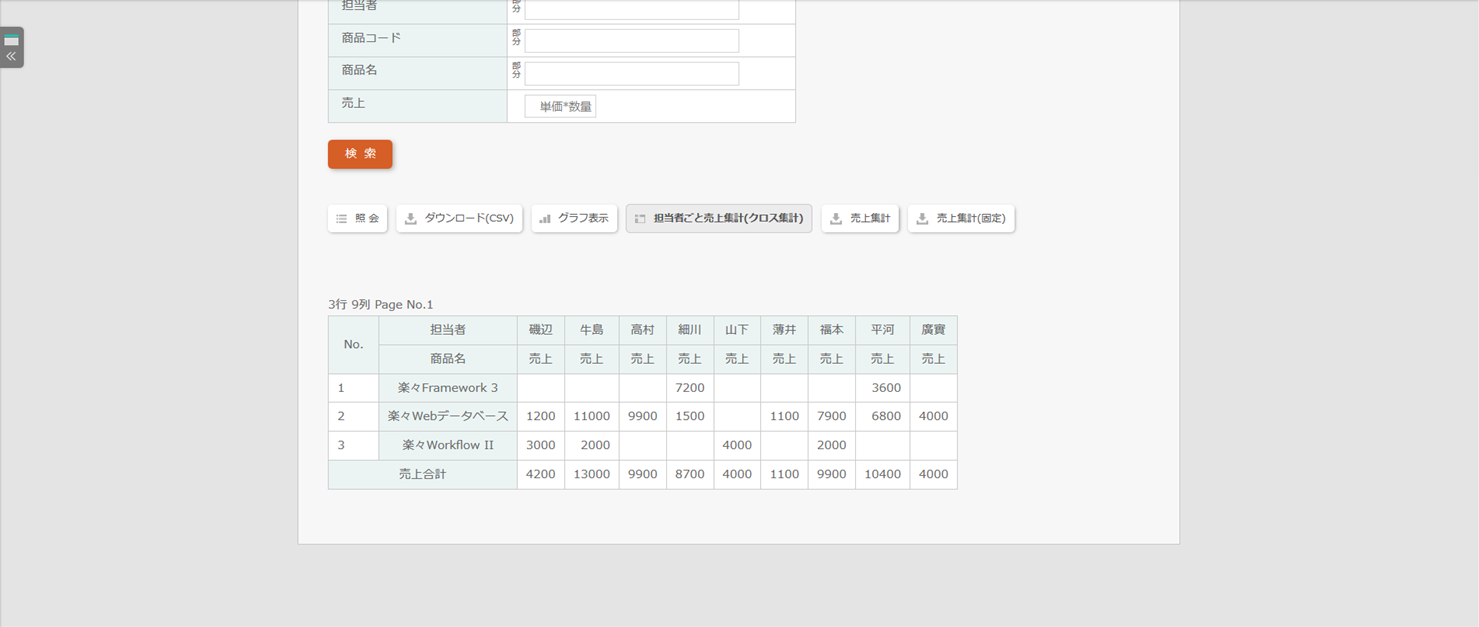
Task: Select the 単価*数量 field in 売上 row
Action: [x=560, y=107]
